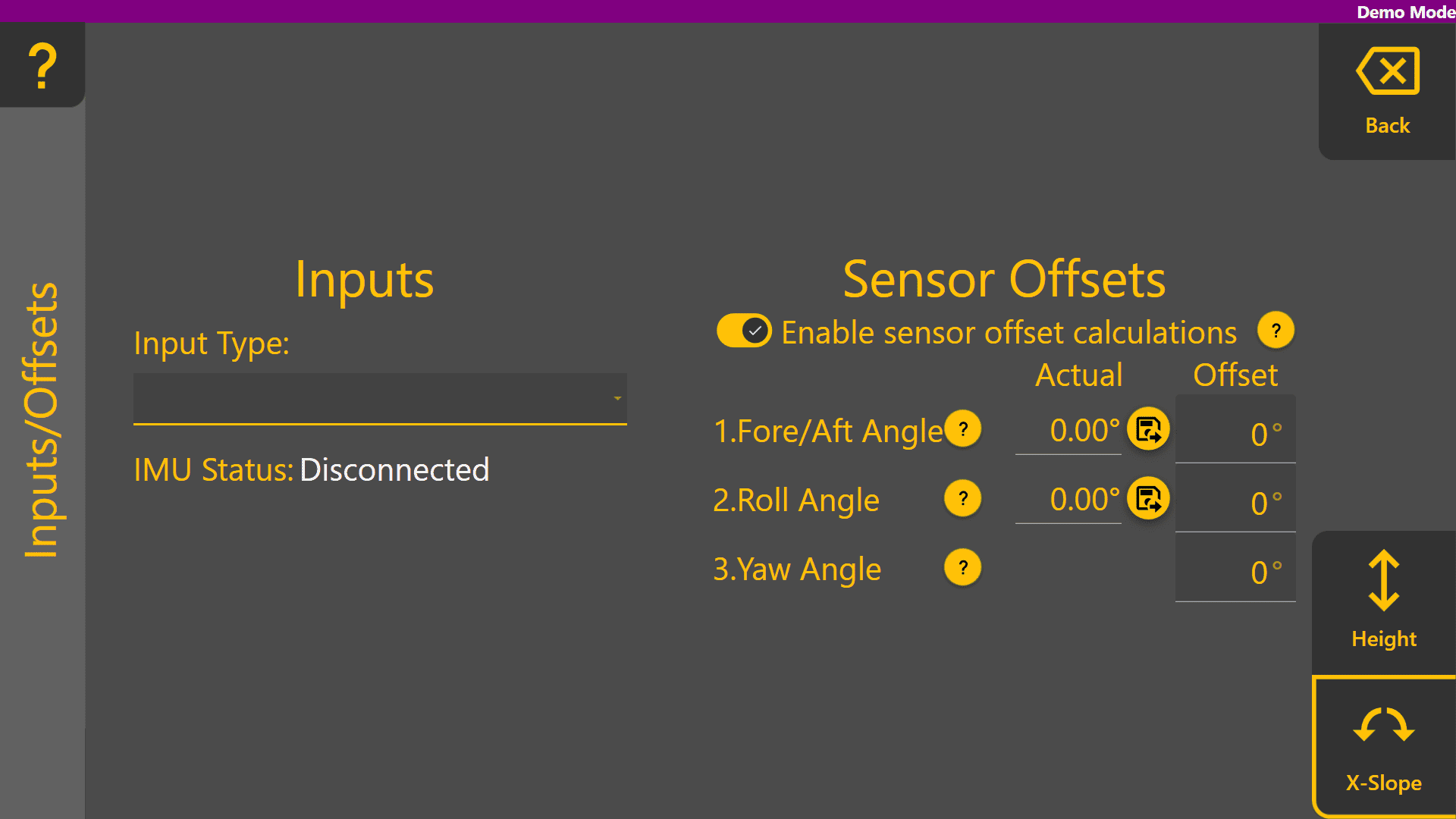This screenshot has height=819, width=1456.
Task: Click the Disconnected IMU status text
Action: (394, 470)
